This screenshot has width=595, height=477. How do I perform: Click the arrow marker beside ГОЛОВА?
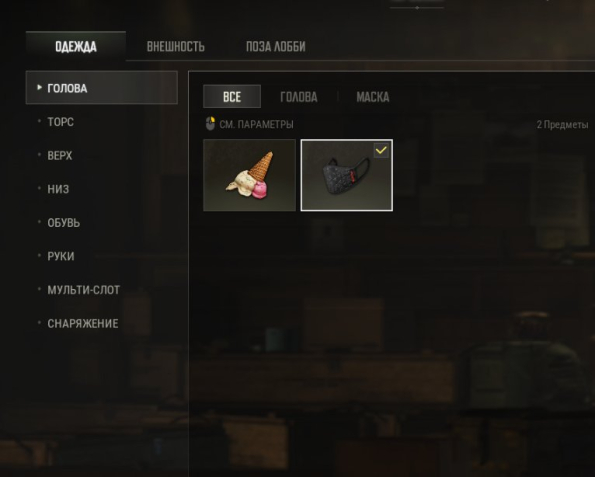pos(39,88)
